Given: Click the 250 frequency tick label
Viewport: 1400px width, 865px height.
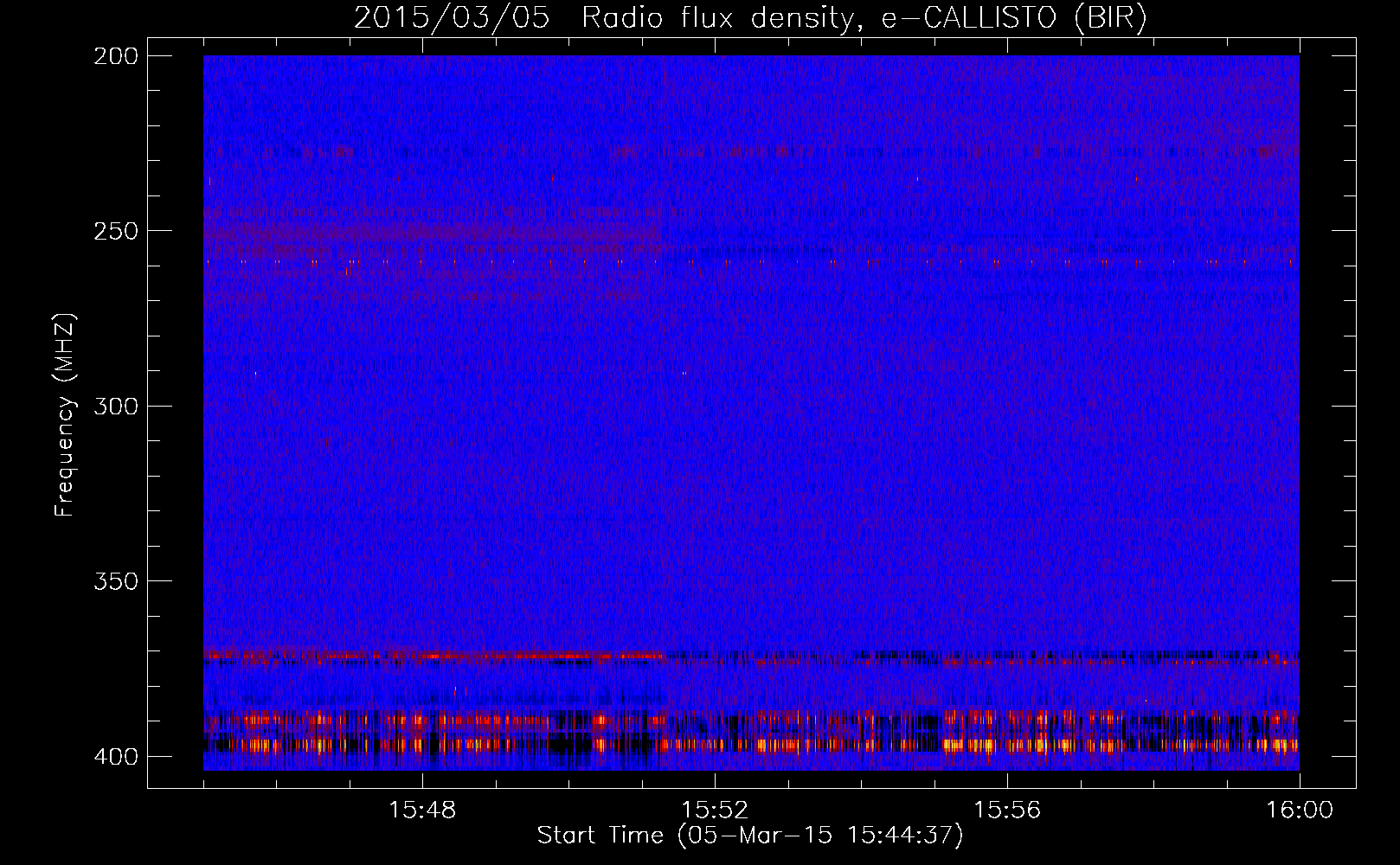Looking at the screenshot, I should 116,231.
